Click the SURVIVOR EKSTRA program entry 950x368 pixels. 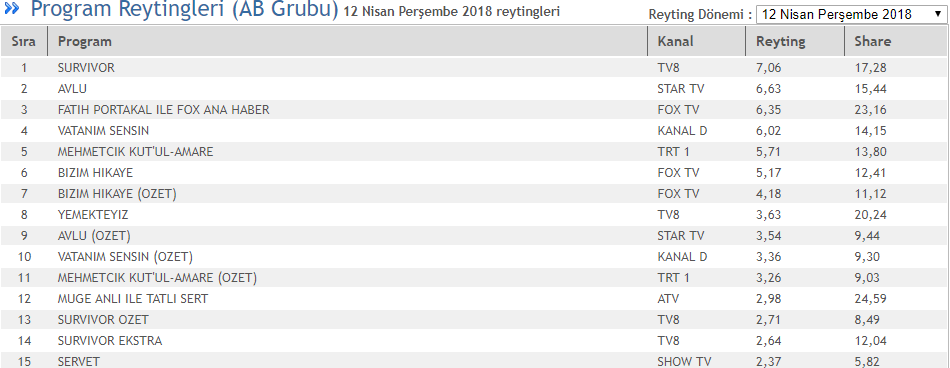coord(110,341)
